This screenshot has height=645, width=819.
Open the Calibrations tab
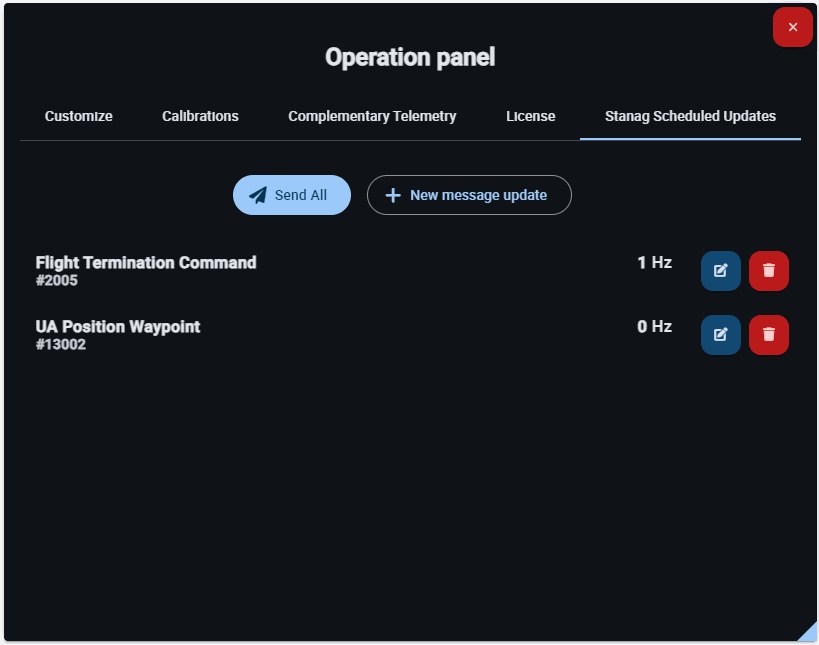pos(200,116)
